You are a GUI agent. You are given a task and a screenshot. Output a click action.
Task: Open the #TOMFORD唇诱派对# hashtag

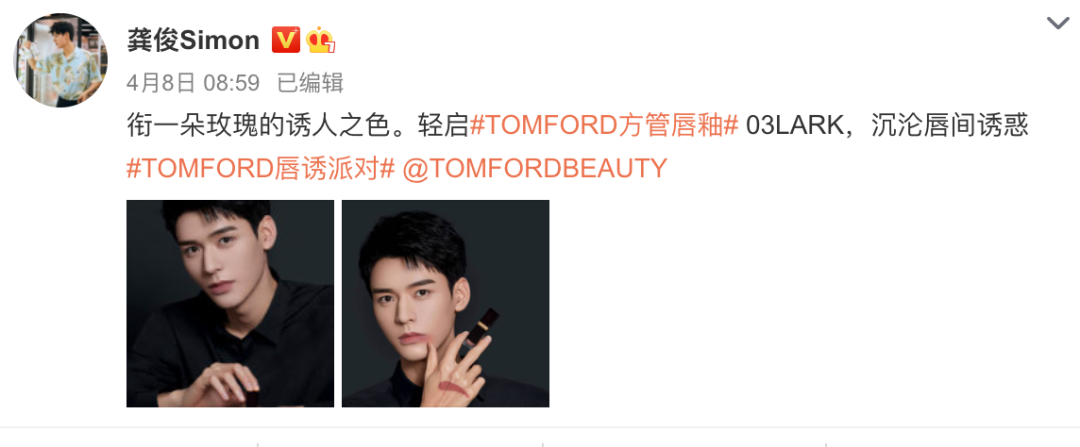(x=260, y=167)
